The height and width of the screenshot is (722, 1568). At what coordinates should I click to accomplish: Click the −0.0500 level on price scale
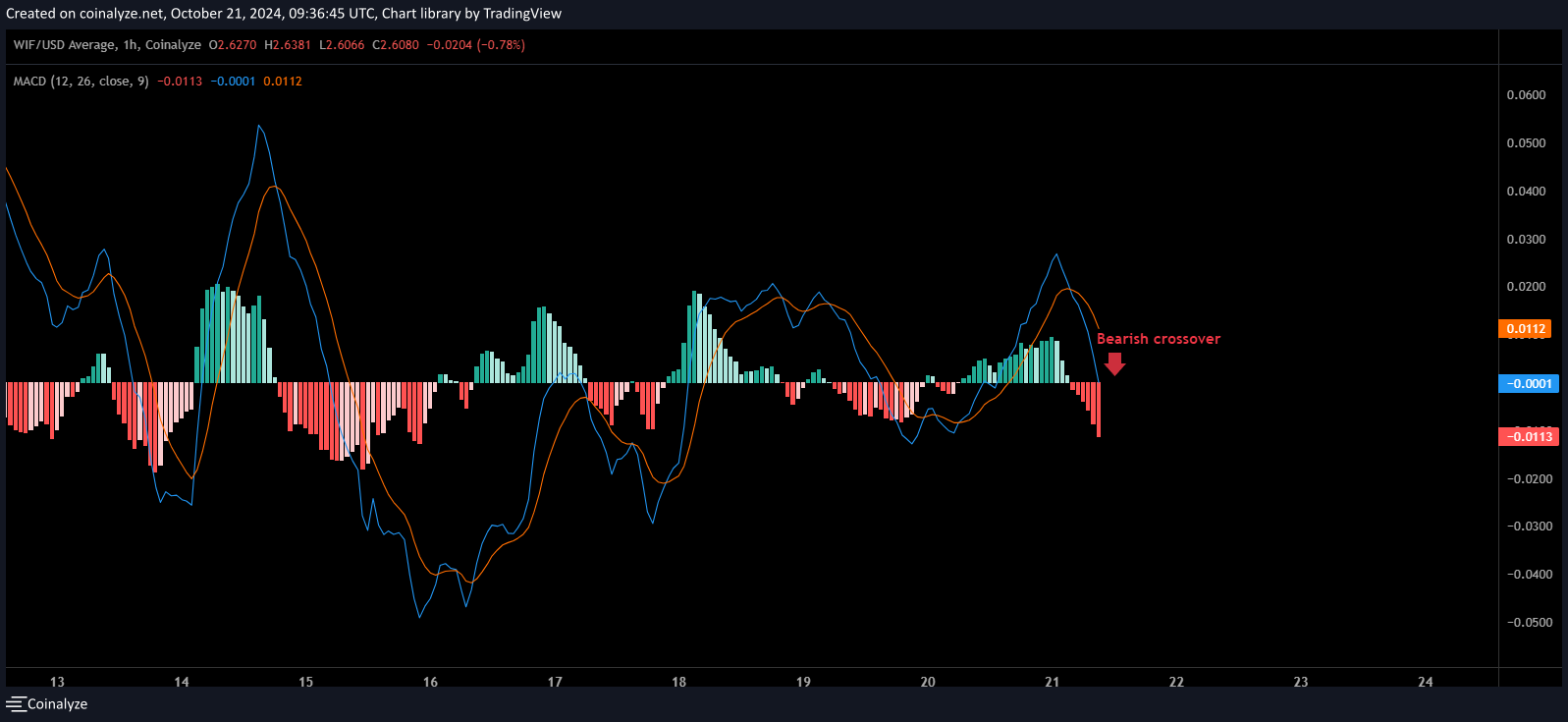[1529, 623]
